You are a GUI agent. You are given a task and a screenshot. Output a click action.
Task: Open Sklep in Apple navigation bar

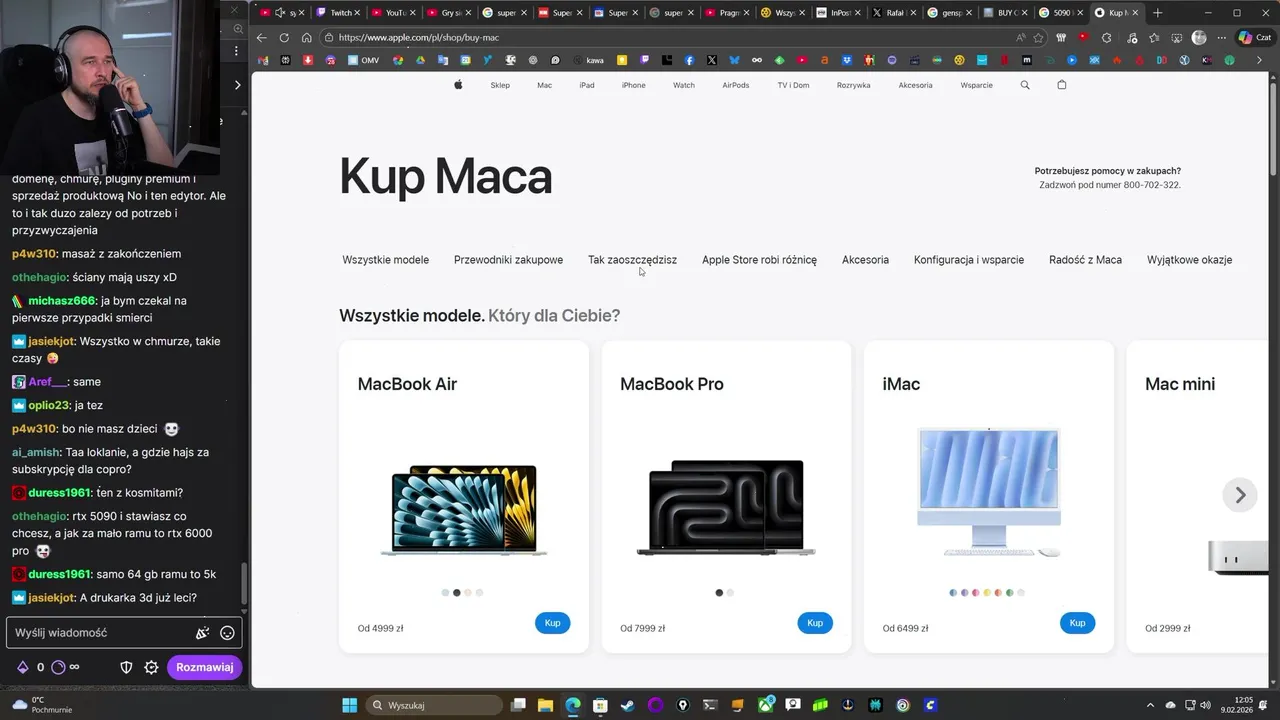500,85
